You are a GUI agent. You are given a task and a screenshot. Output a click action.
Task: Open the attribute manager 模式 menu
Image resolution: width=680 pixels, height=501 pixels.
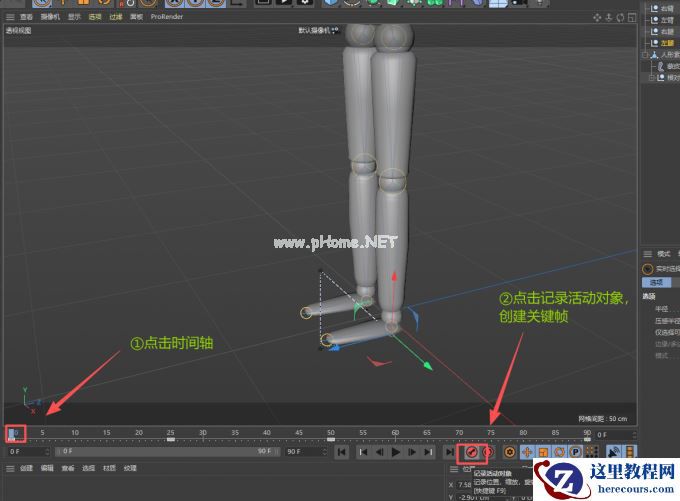664,254
